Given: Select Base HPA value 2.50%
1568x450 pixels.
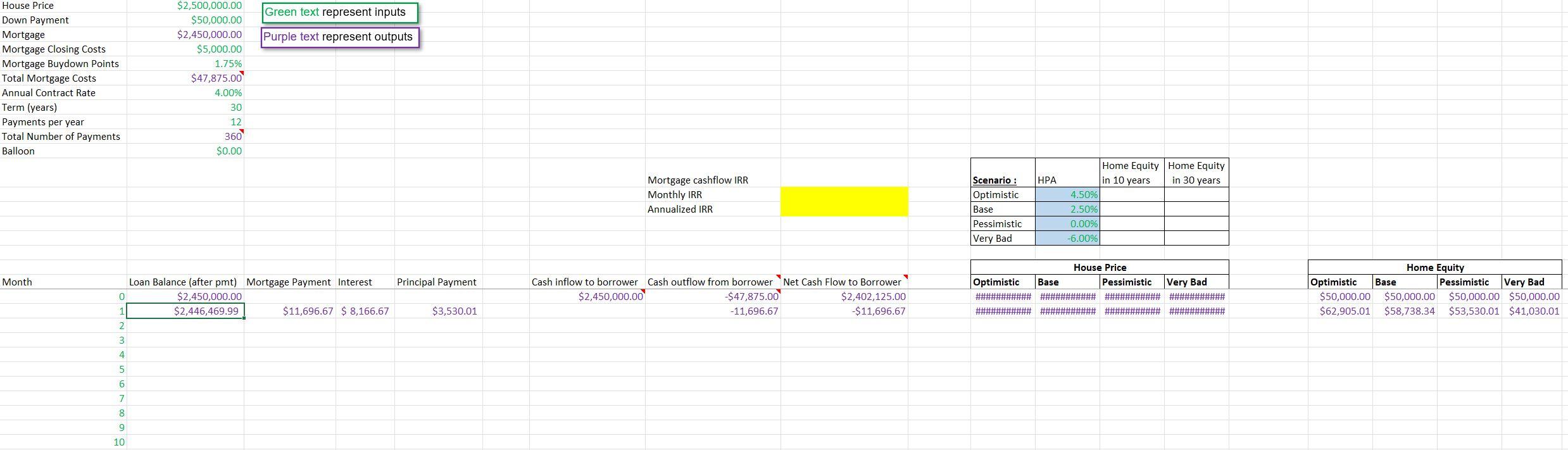Looking at the screenshot, I should click(x=1067, y=209).
